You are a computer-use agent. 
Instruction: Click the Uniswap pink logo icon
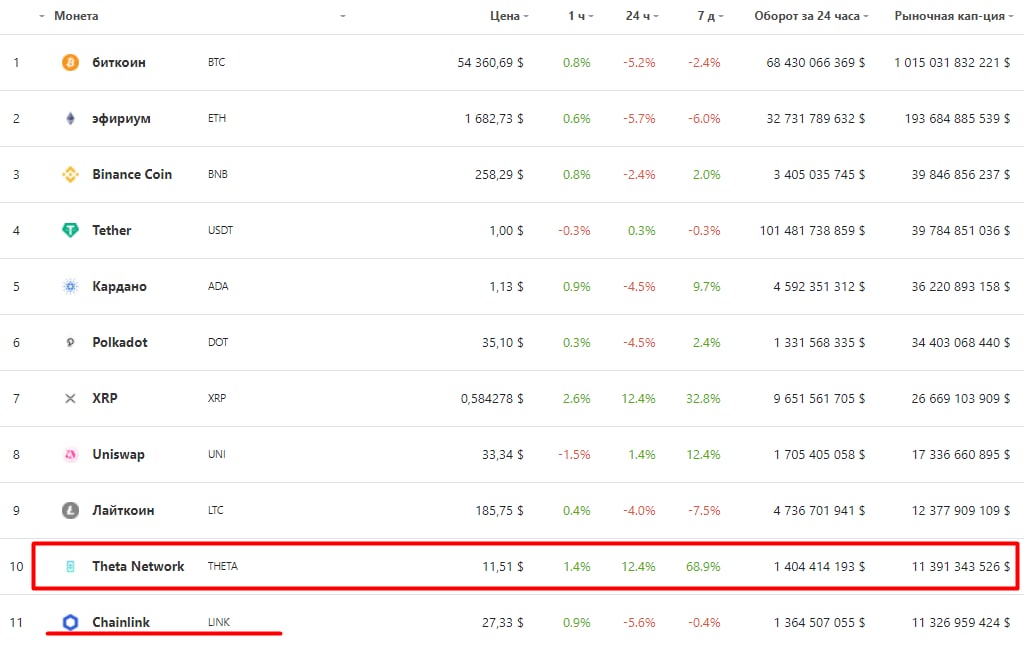pyautogui.click(x=71, y=454)
